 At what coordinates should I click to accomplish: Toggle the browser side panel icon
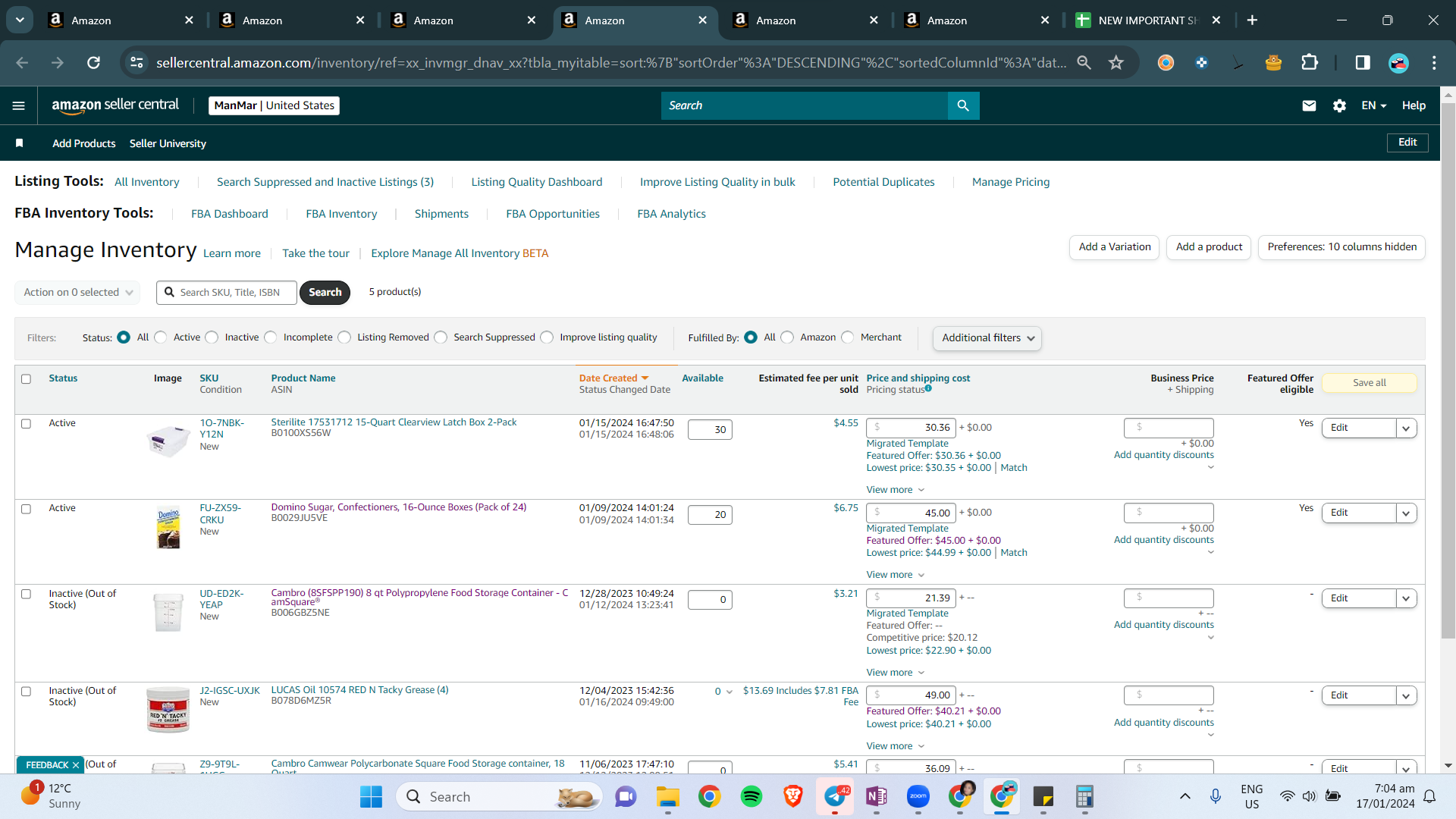[x=1363, y=62]
